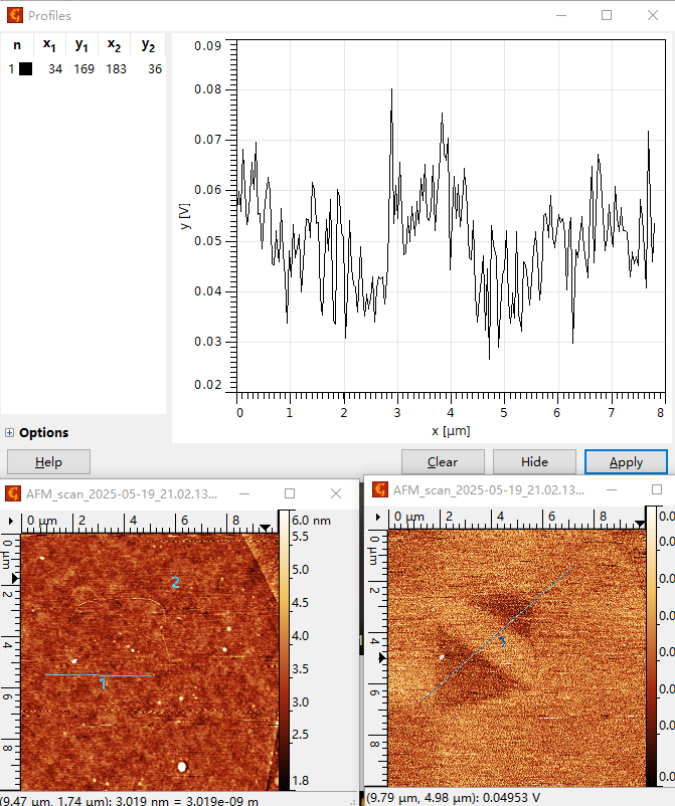This screenshot has width=675, height=806.
Task: Click the black color swatch of profile 1
Action: 26,68
